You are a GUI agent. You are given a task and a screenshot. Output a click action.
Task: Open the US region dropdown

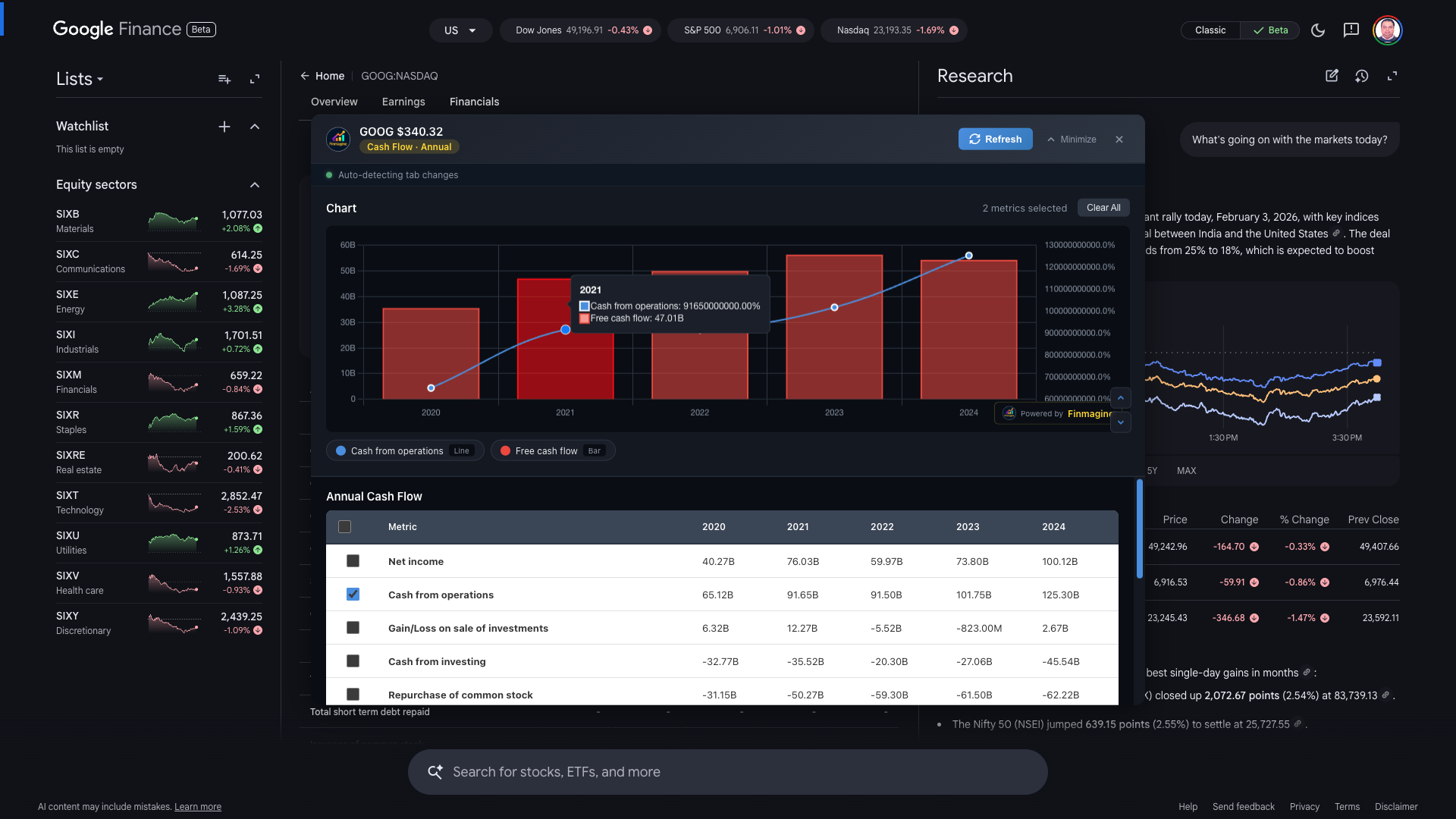coord(460,30)
